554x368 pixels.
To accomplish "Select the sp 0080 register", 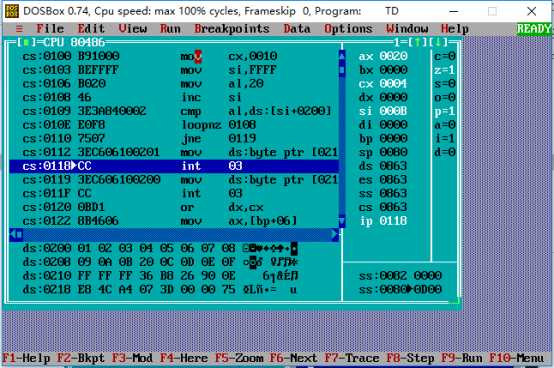I will (383, 152).
